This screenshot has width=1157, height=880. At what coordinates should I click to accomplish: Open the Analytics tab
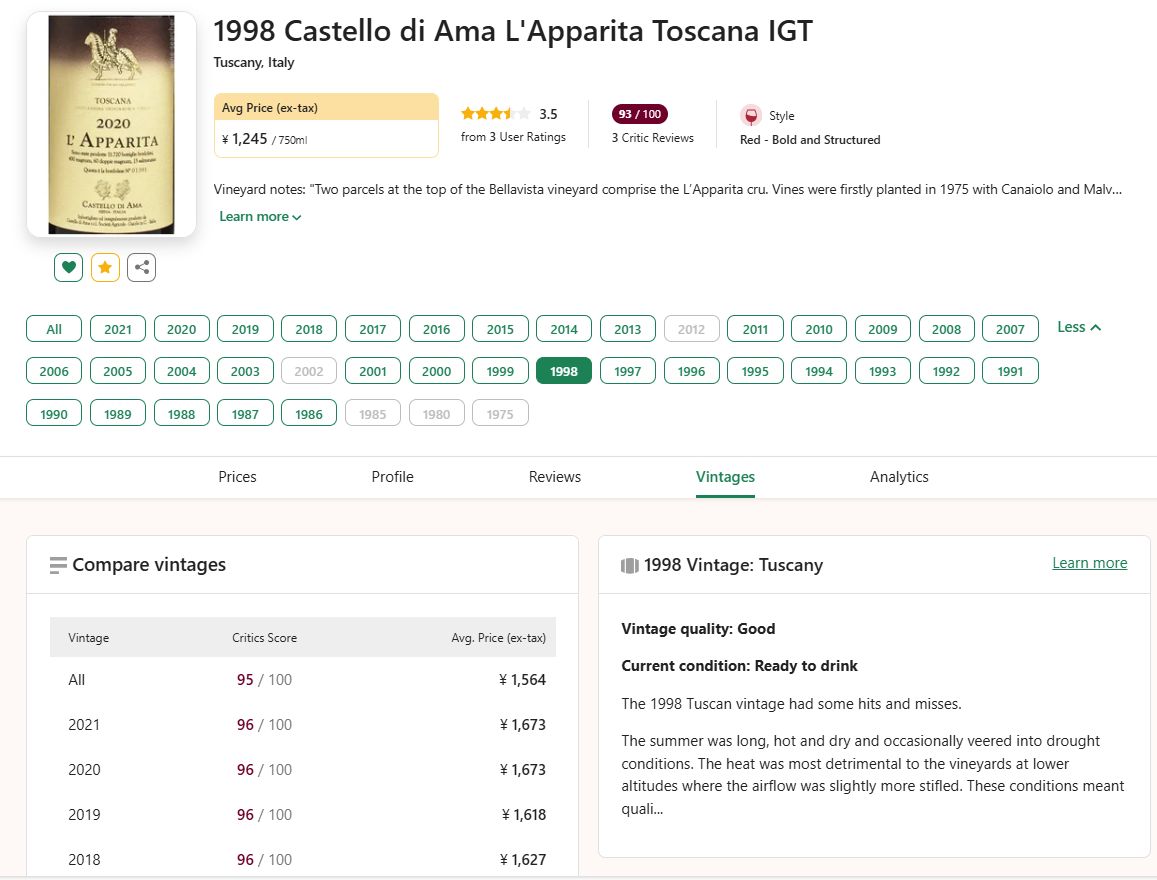[x=899, y=477]
